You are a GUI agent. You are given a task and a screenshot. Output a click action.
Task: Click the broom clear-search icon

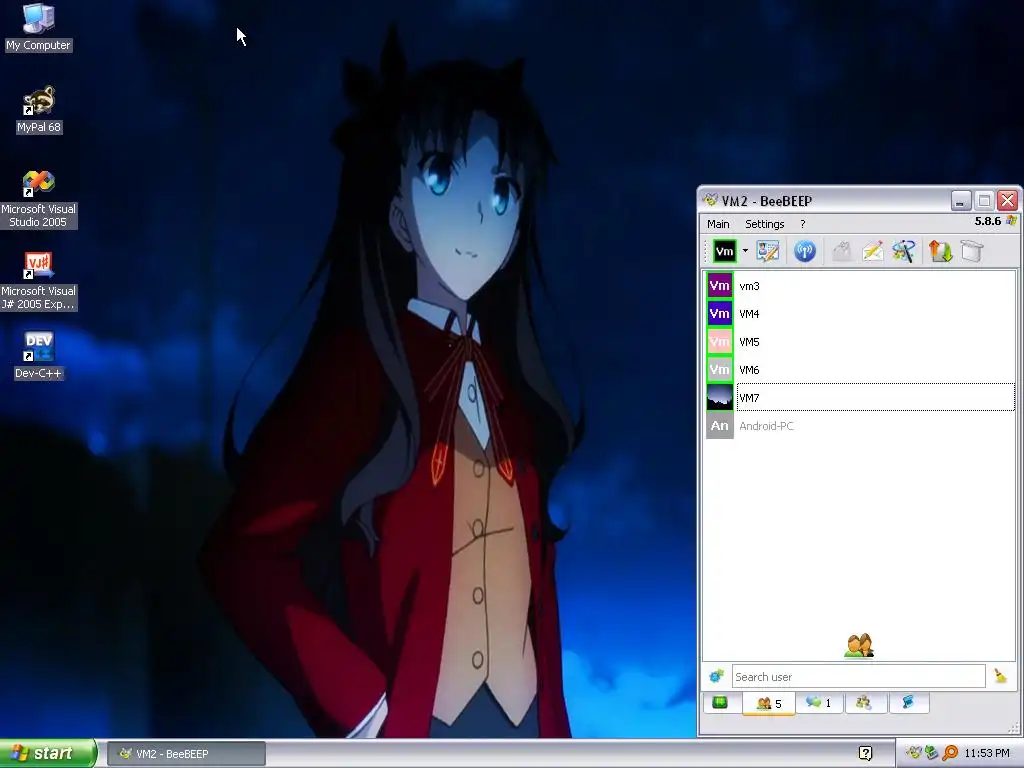coord(1000,676)
